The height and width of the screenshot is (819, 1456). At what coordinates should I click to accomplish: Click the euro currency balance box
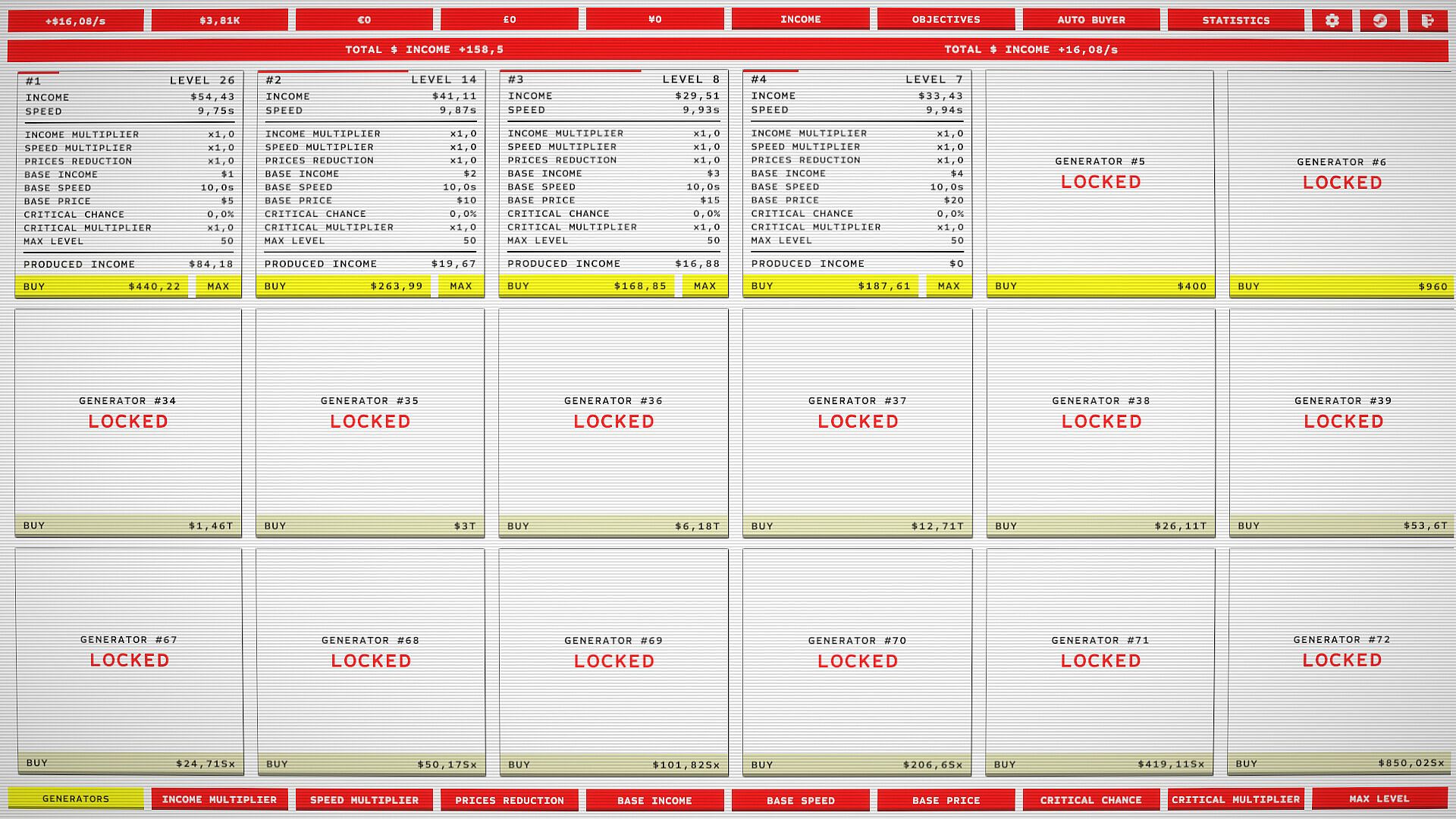click(364, 20)
